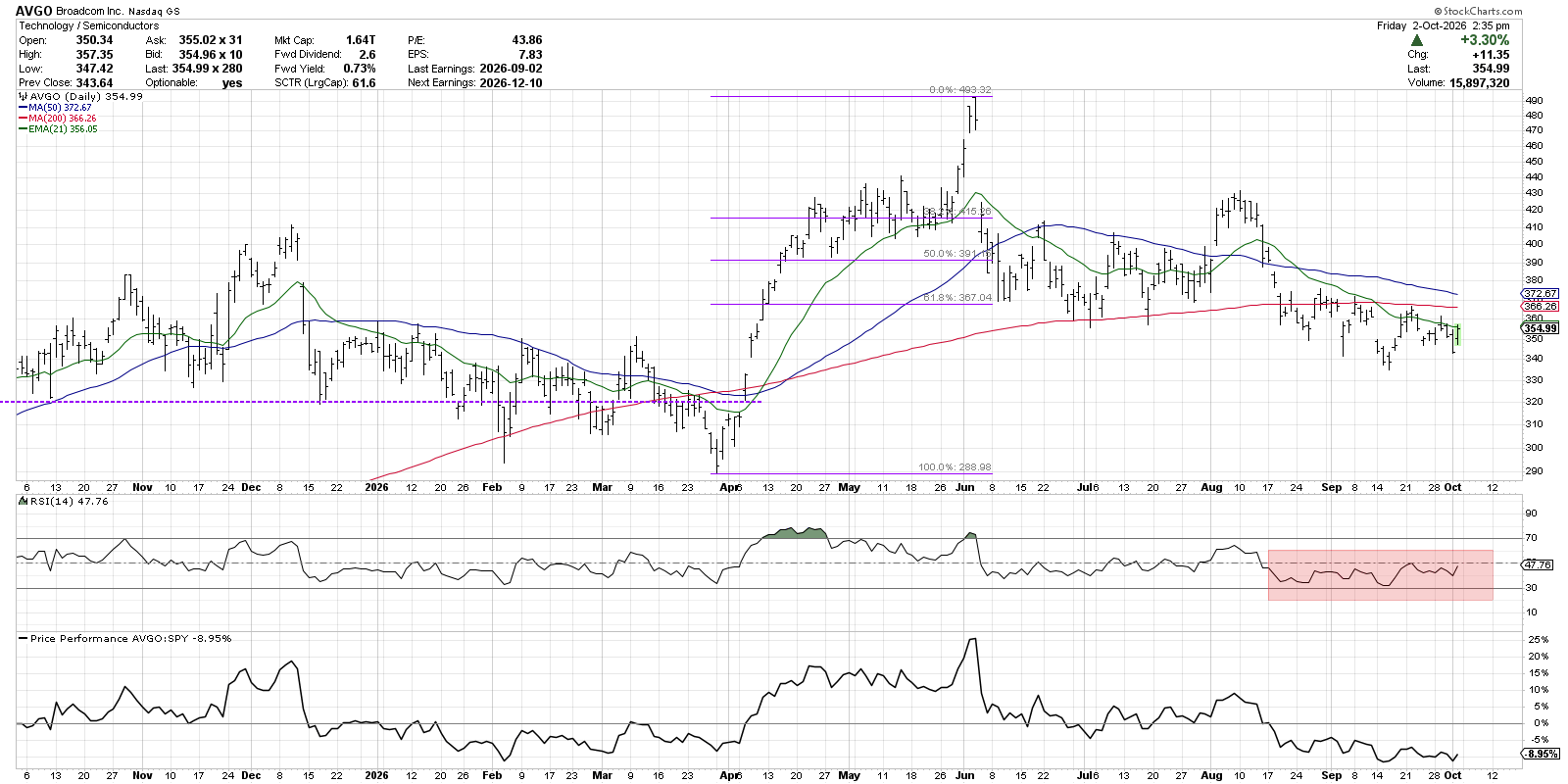Click the green-highlighted latest price bar

1458,335
